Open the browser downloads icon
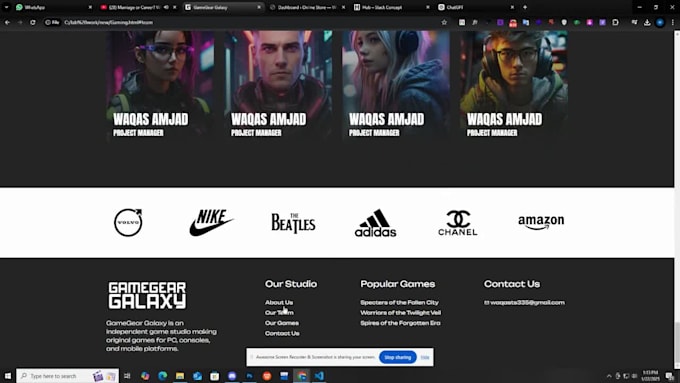Viewport: 680px width, 383px height. (647, 22)
